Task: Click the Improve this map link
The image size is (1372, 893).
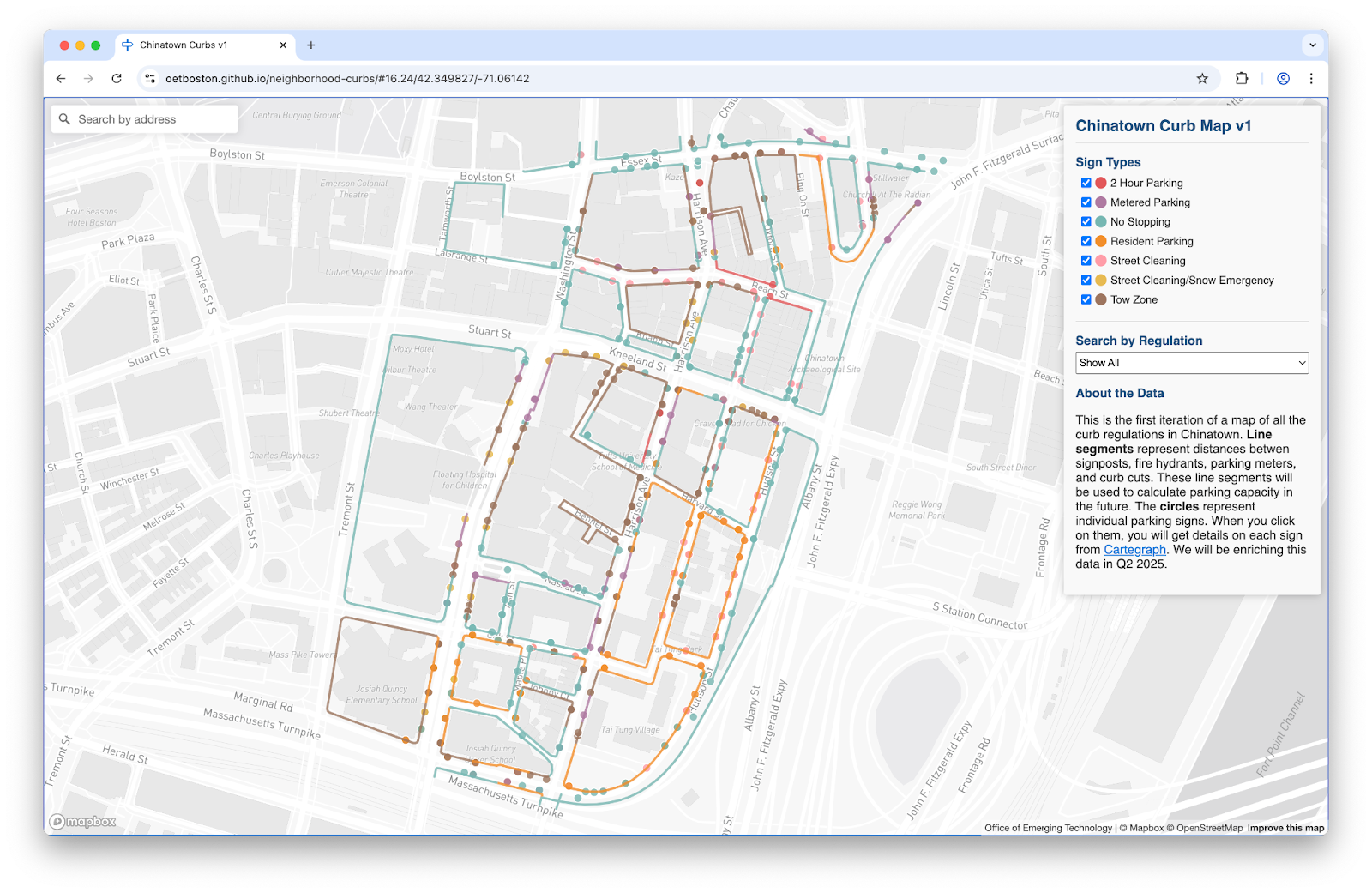Action: (1285, 828)
